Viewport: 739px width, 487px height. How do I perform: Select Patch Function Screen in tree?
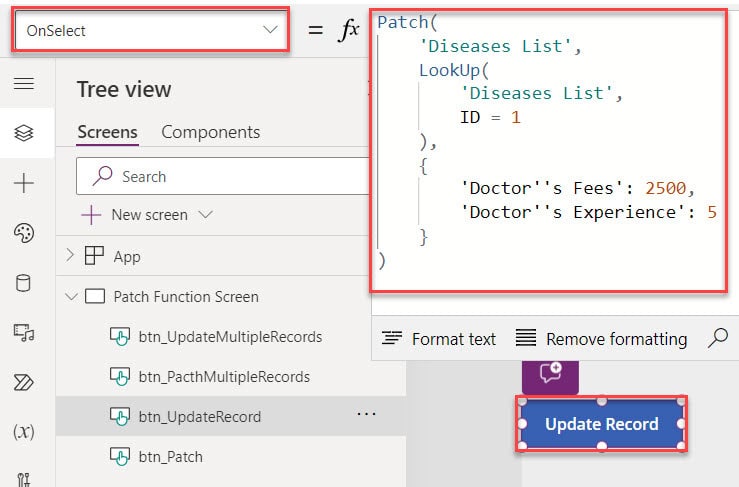[x=186, y=297]
